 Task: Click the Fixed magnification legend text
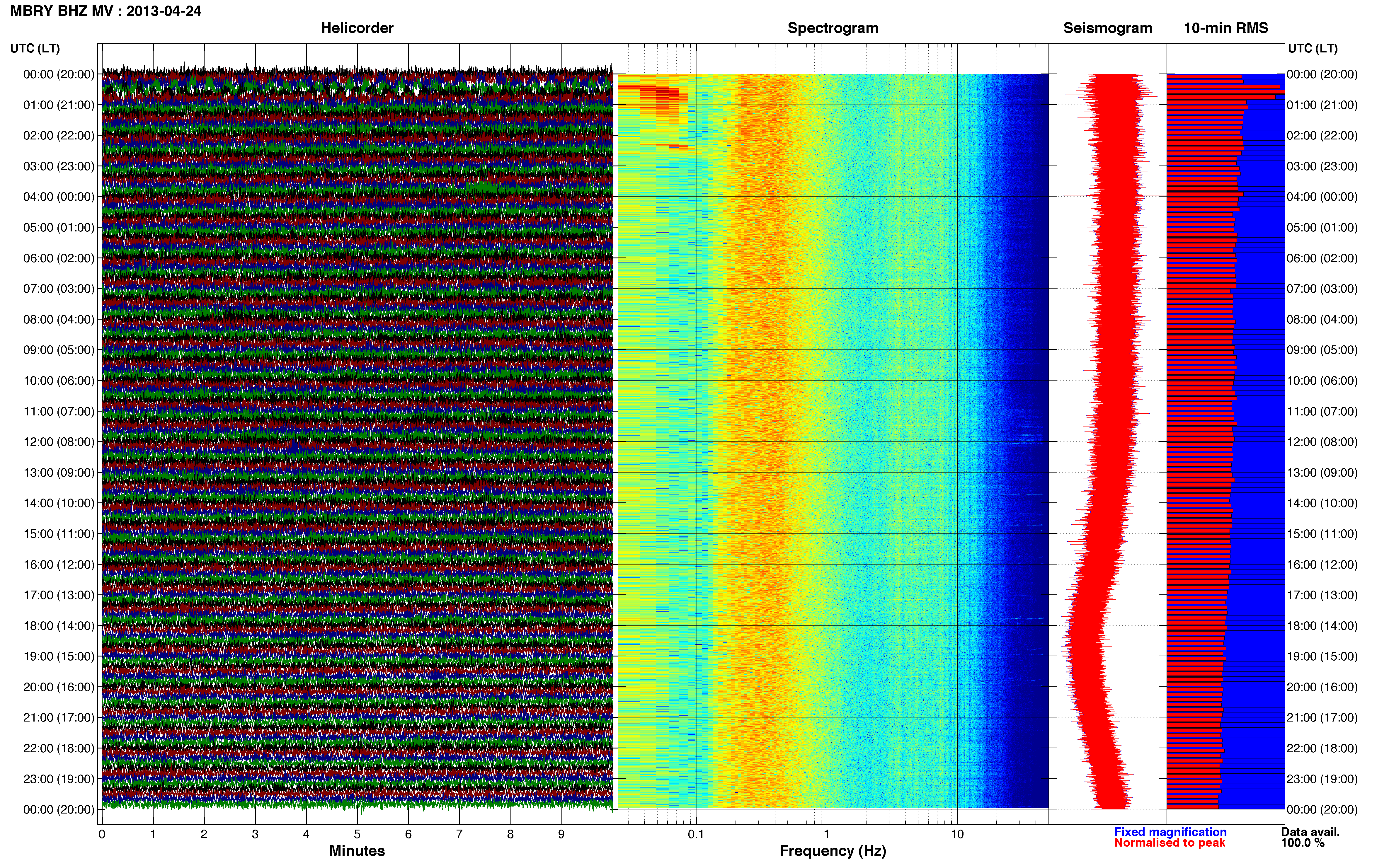click(x=1170, y=832)
